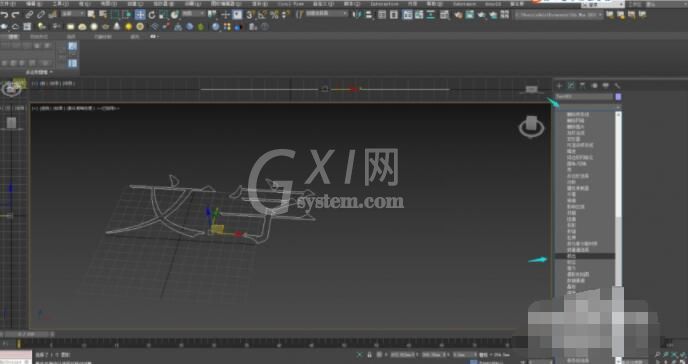Enable the Select and Manipulate tool
This screenshot has width=689, height=364.
pyautogui.click(x=225, y=15)
